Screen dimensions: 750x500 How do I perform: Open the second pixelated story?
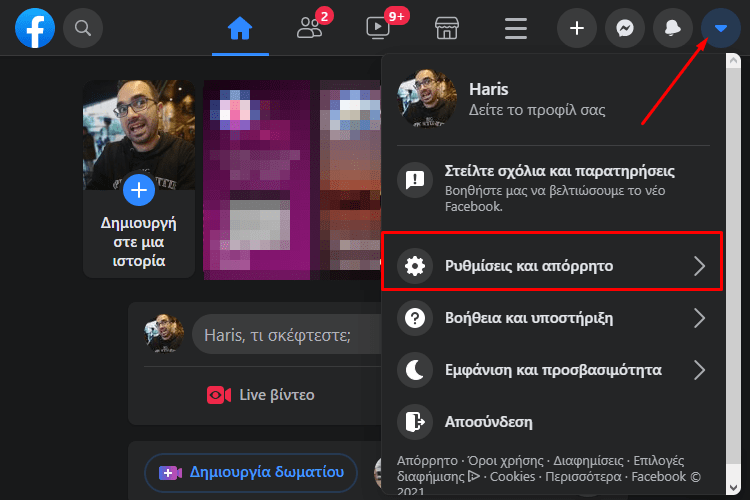[x=350, y=180]
